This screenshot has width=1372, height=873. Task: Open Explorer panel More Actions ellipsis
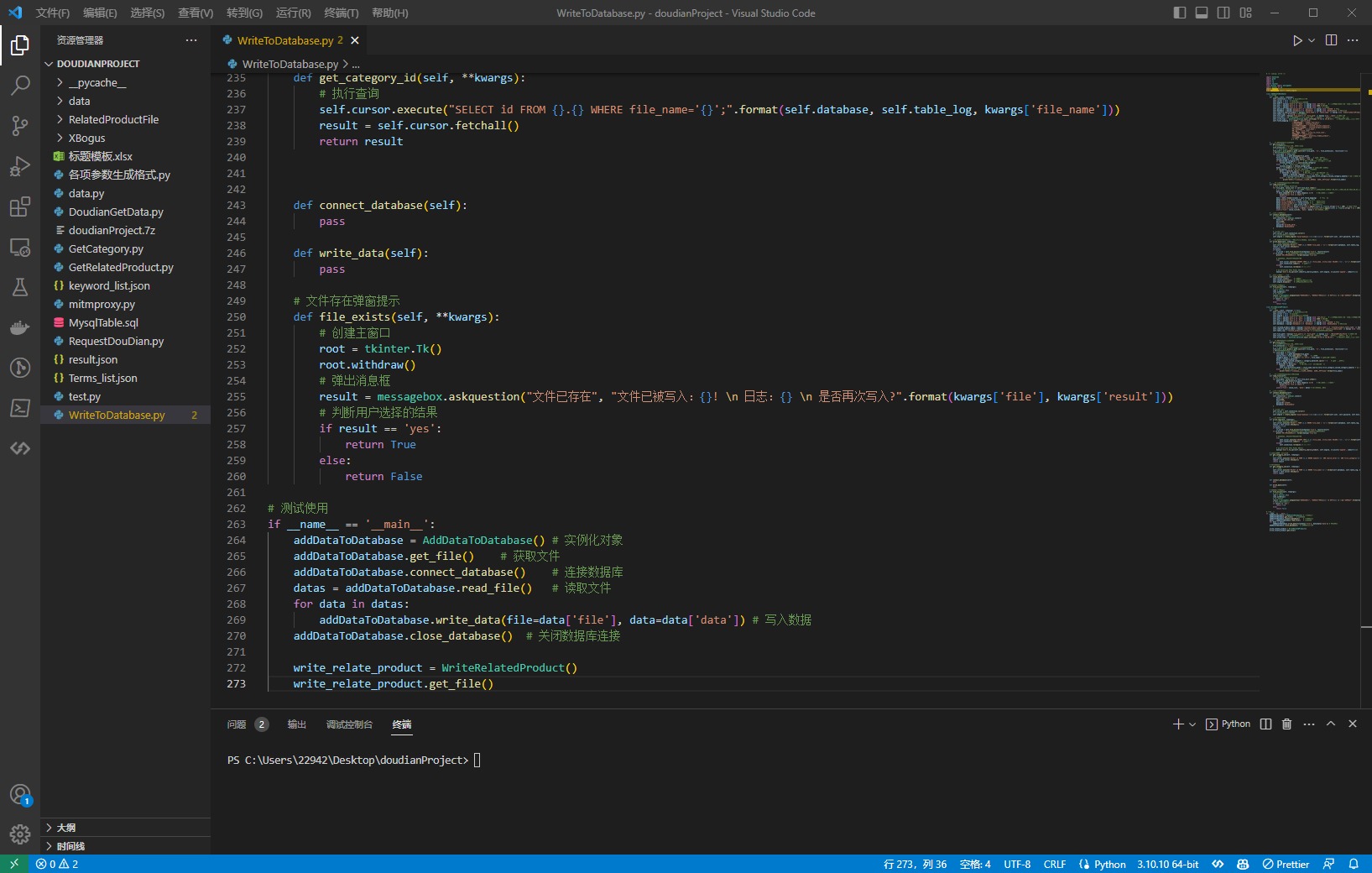point(191,40)
